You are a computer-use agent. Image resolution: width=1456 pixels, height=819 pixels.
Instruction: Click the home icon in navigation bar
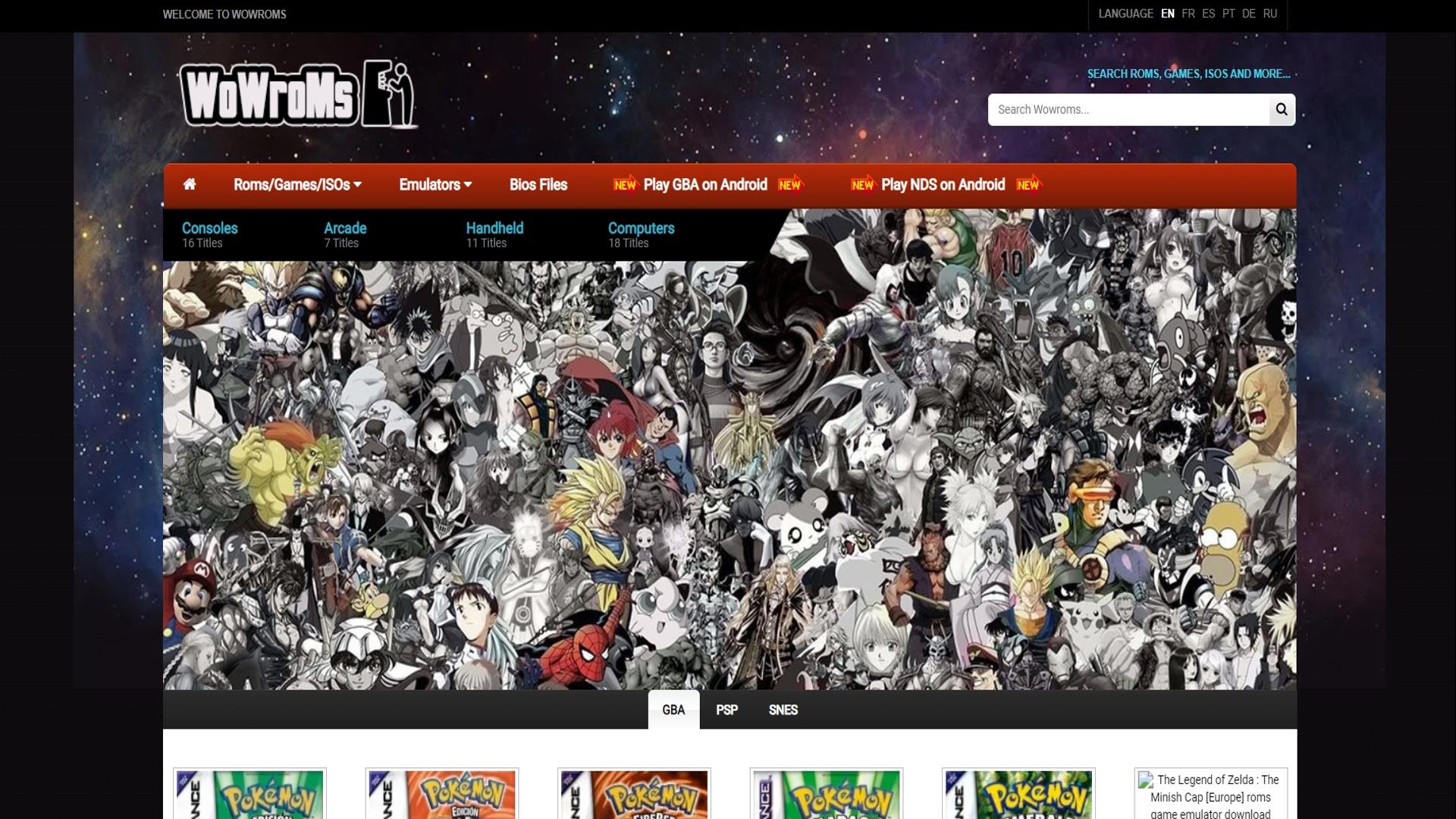tap(190, 184)
